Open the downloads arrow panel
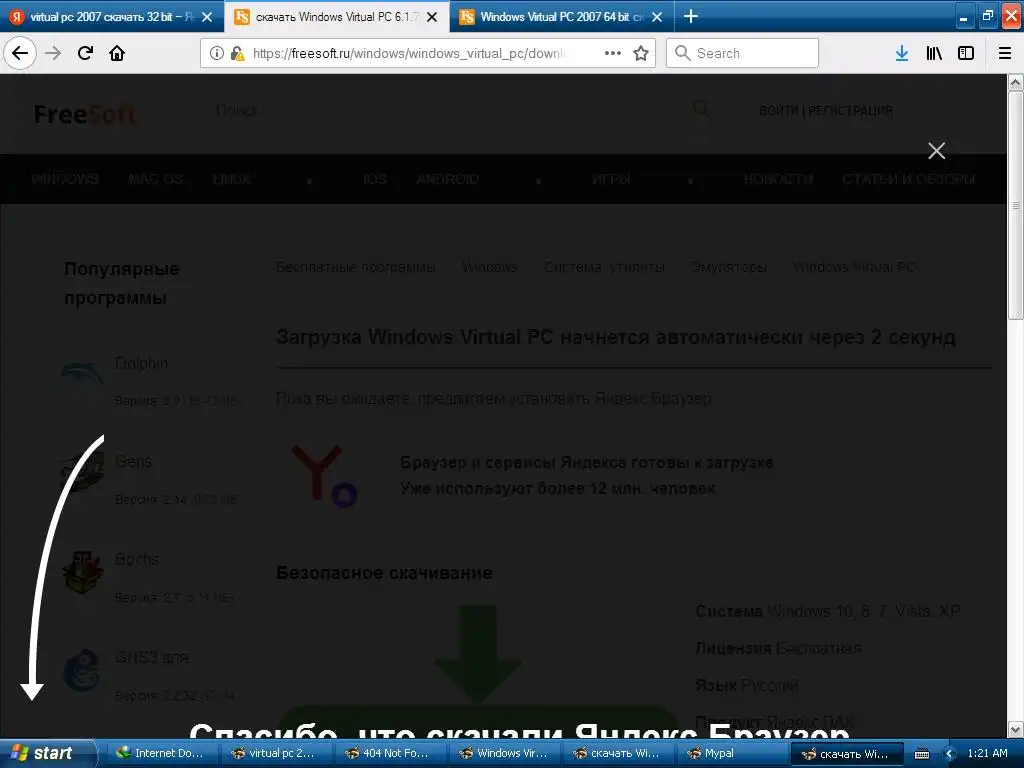The image size is (1024, 768). click(x=902, y=53)
